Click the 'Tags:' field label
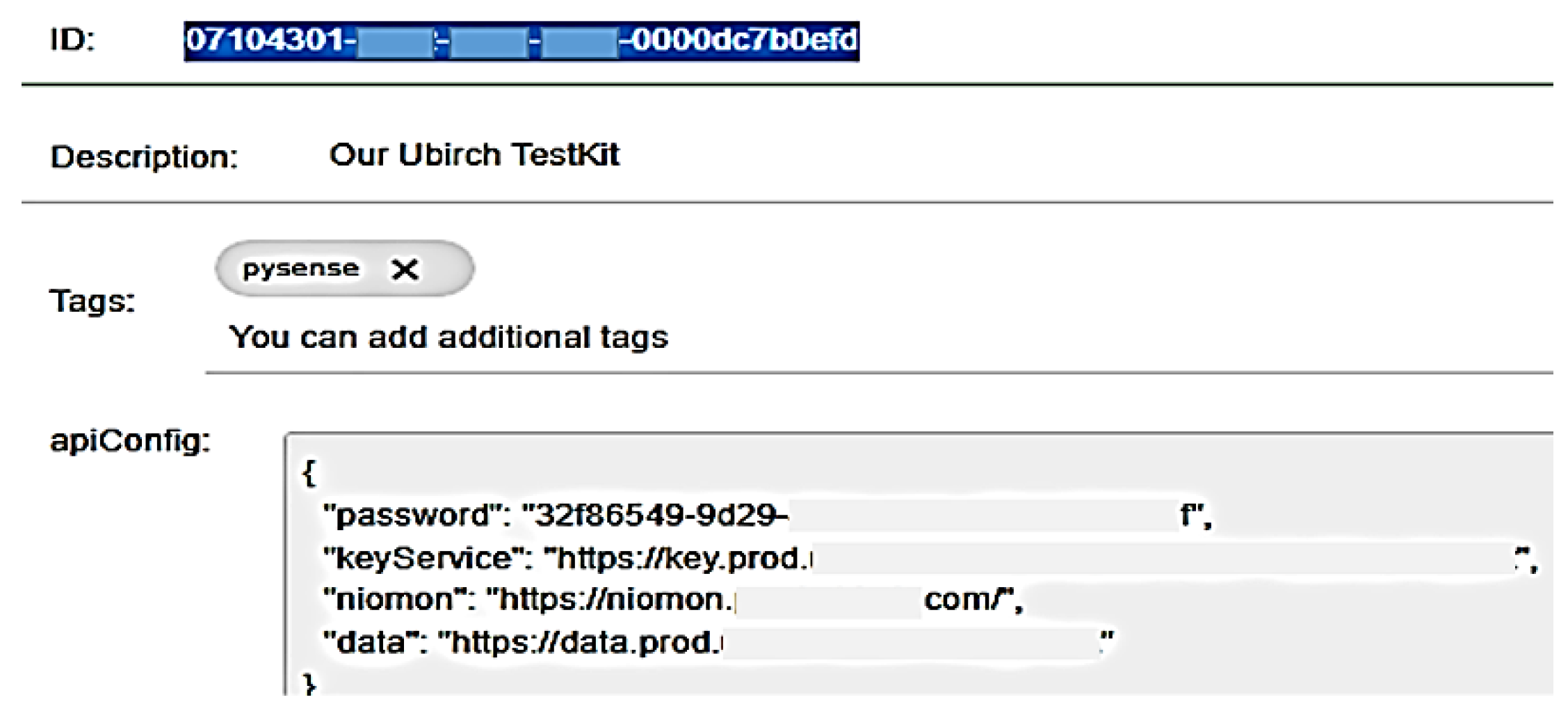Screen dimensions: 1568x711 coord(92,302)
